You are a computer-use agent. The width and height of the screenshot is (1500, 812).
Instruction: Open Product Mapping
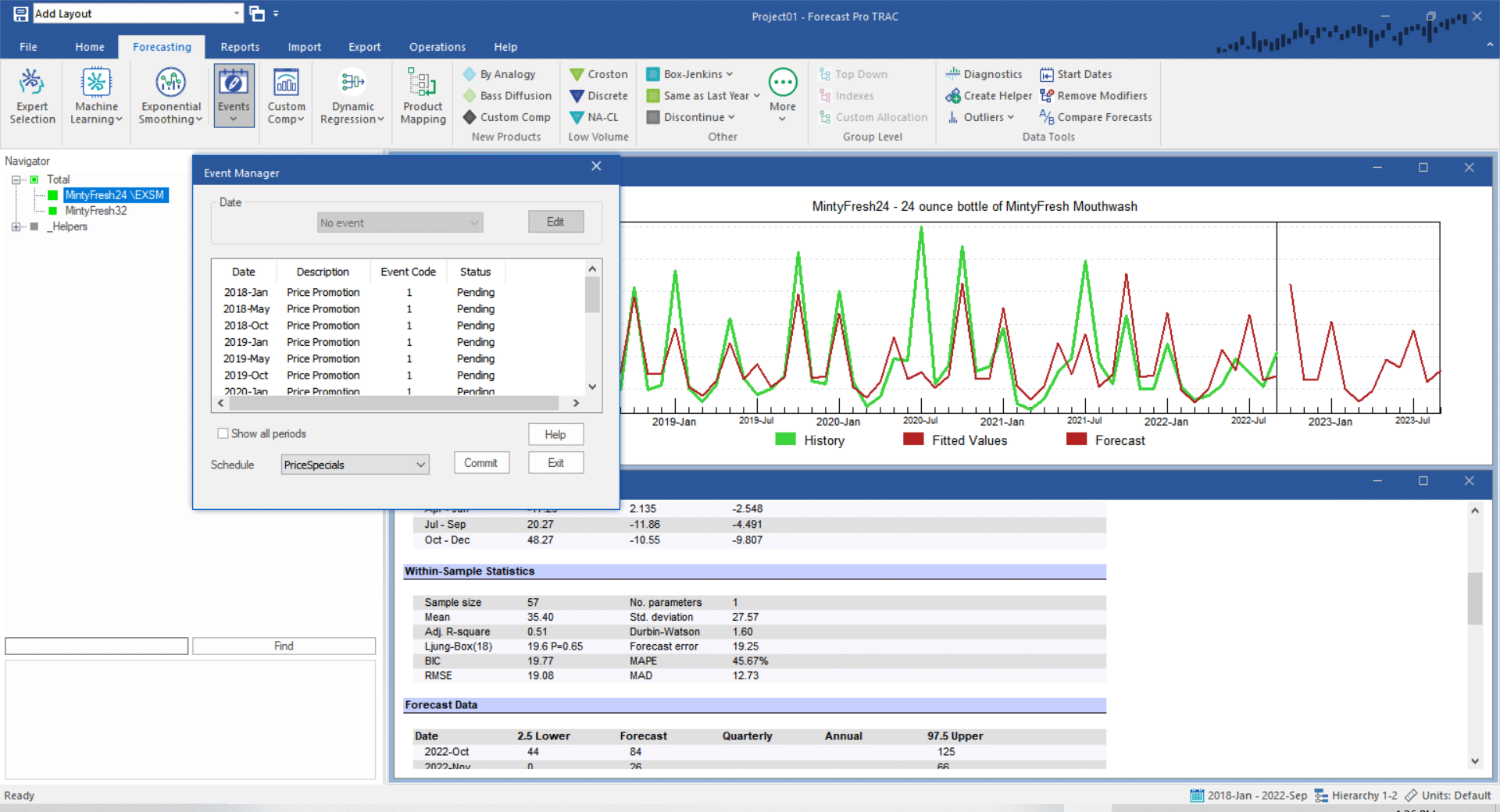pyautogui.click(x=422, y=94)
